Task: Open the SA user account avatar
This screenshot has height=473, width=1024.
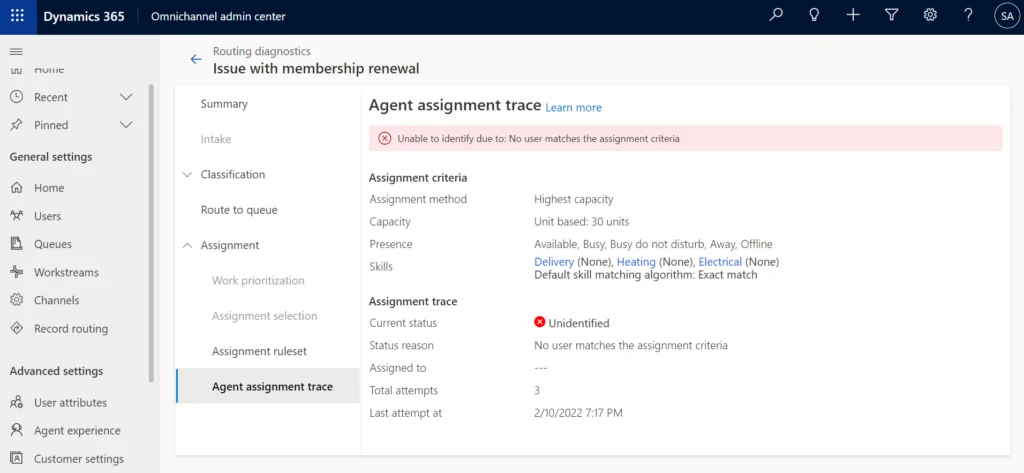Action: 1006,16
